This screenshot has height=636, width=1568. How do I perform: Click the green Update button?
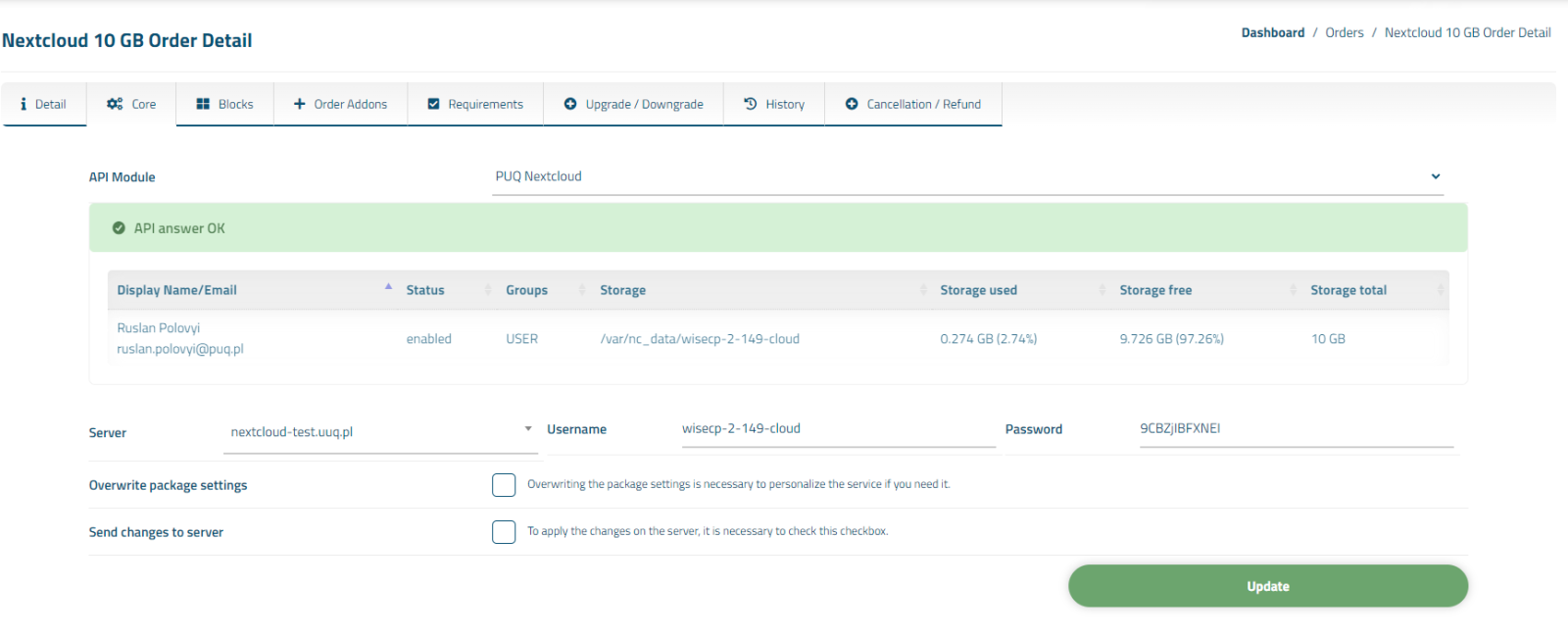(1268, 586)
